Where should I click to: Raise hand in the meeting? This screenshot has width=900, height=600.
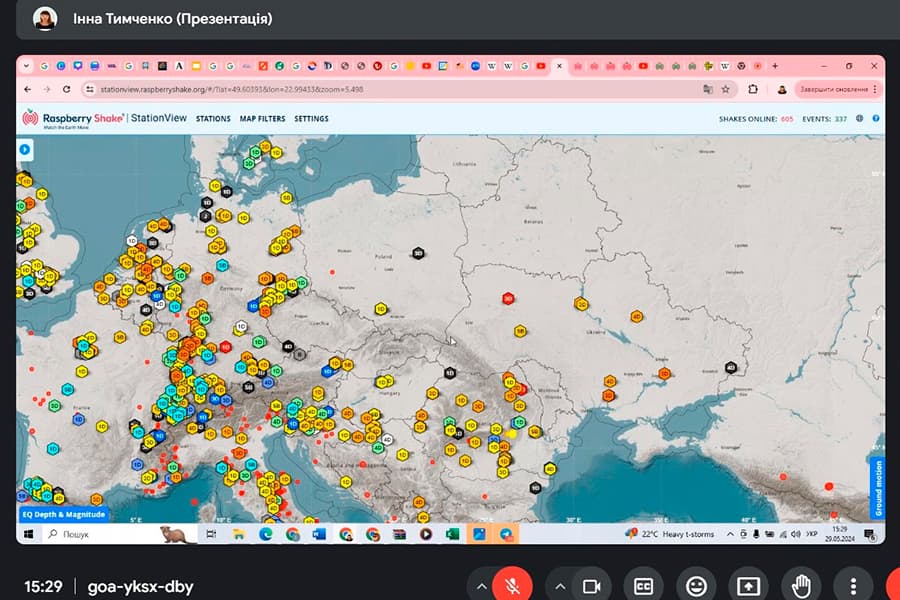point(800,585)
